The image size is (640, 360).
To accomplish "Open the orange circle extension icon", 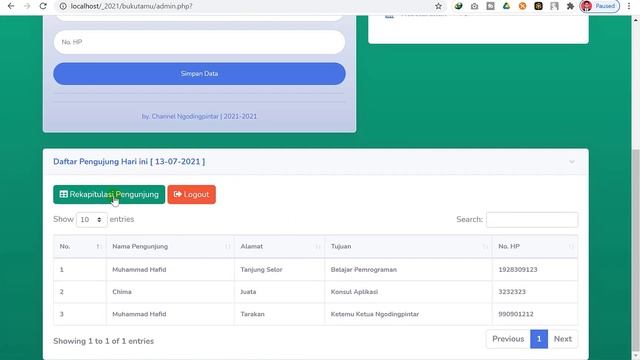I will click(x=522, y=6).
